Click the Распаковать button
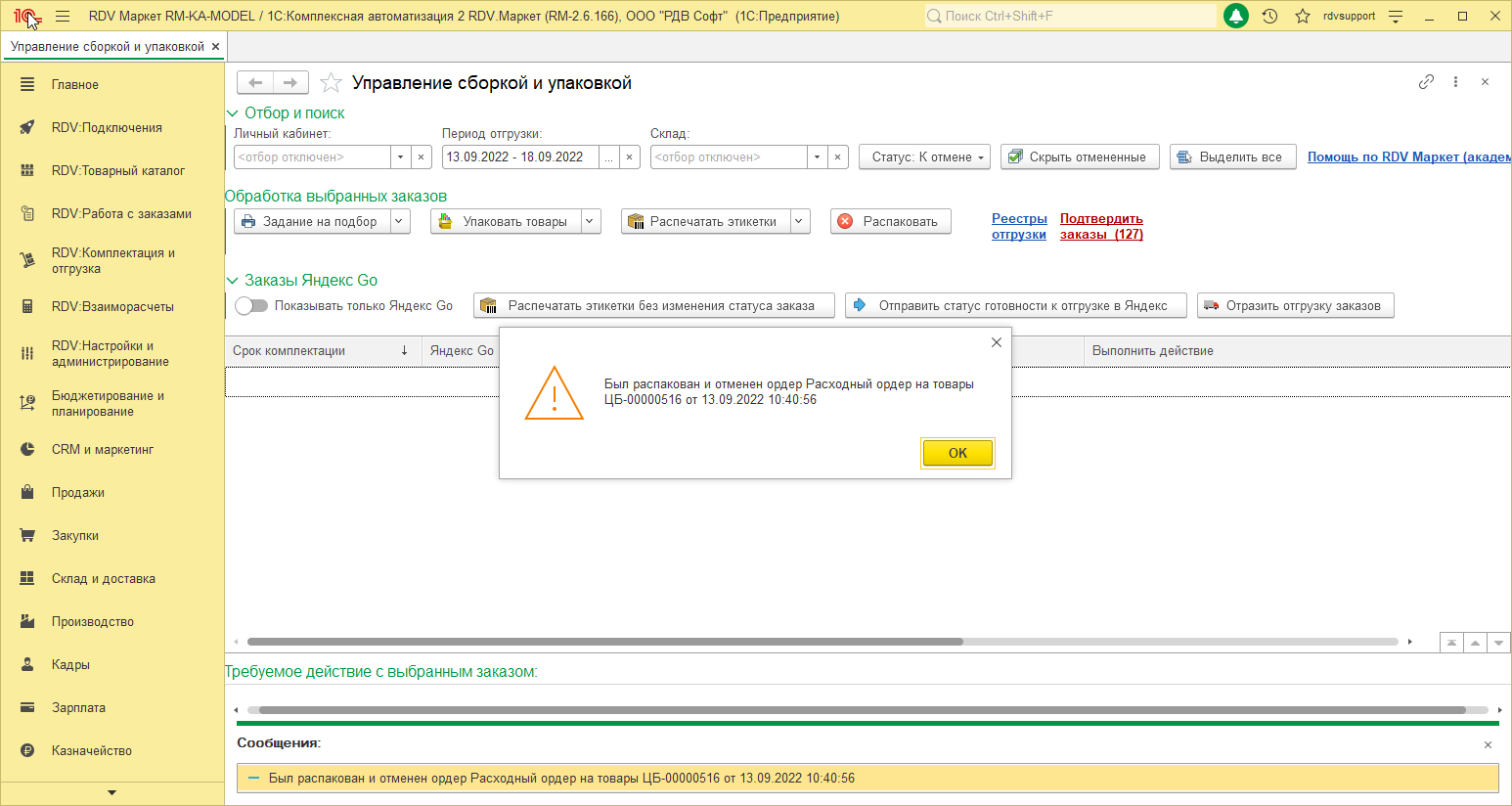Image resolution: width=1512 pixels, height=806 pixels. [x=891, y=222]
